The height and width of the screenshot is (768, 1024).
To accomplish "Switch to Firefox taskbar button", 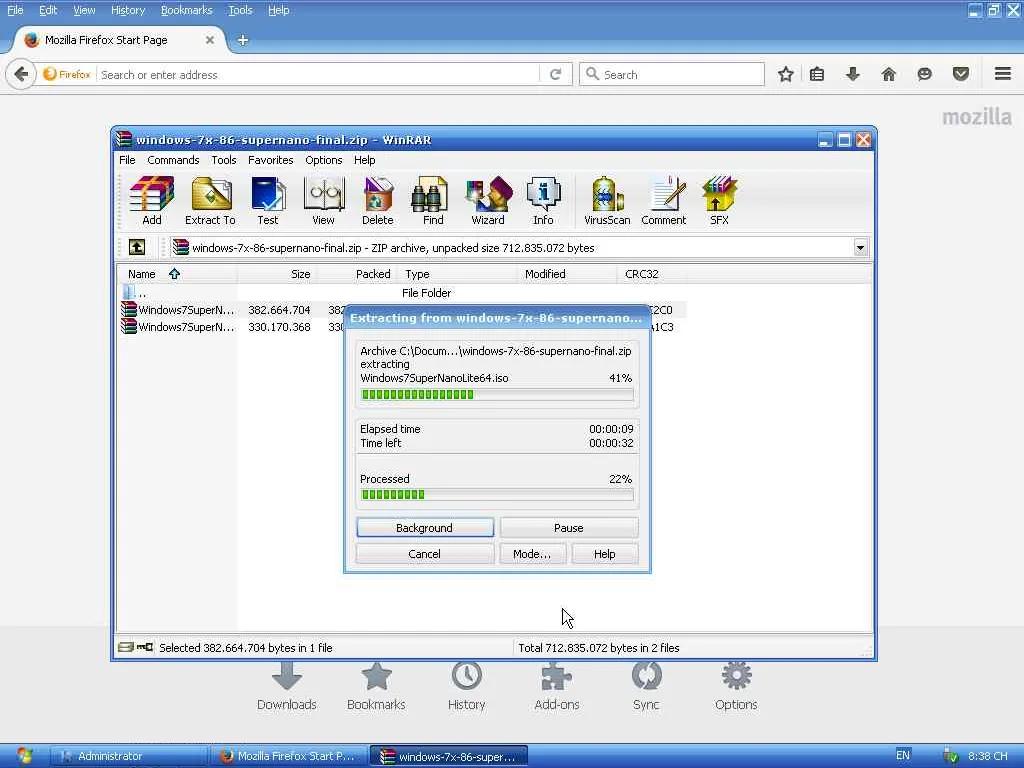I will click(289, 756).
